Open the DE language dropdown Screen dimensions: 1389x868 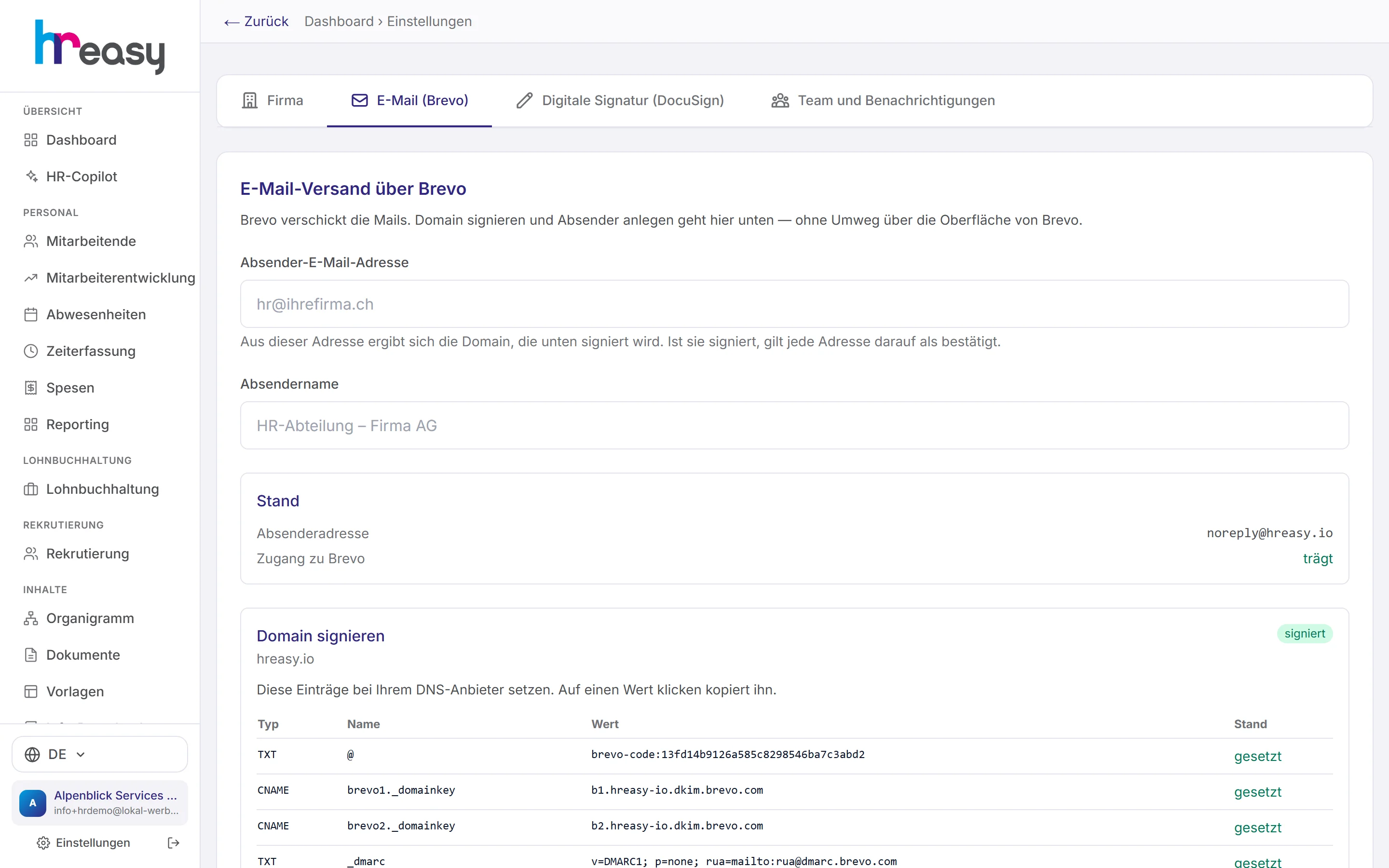point(100,754)
